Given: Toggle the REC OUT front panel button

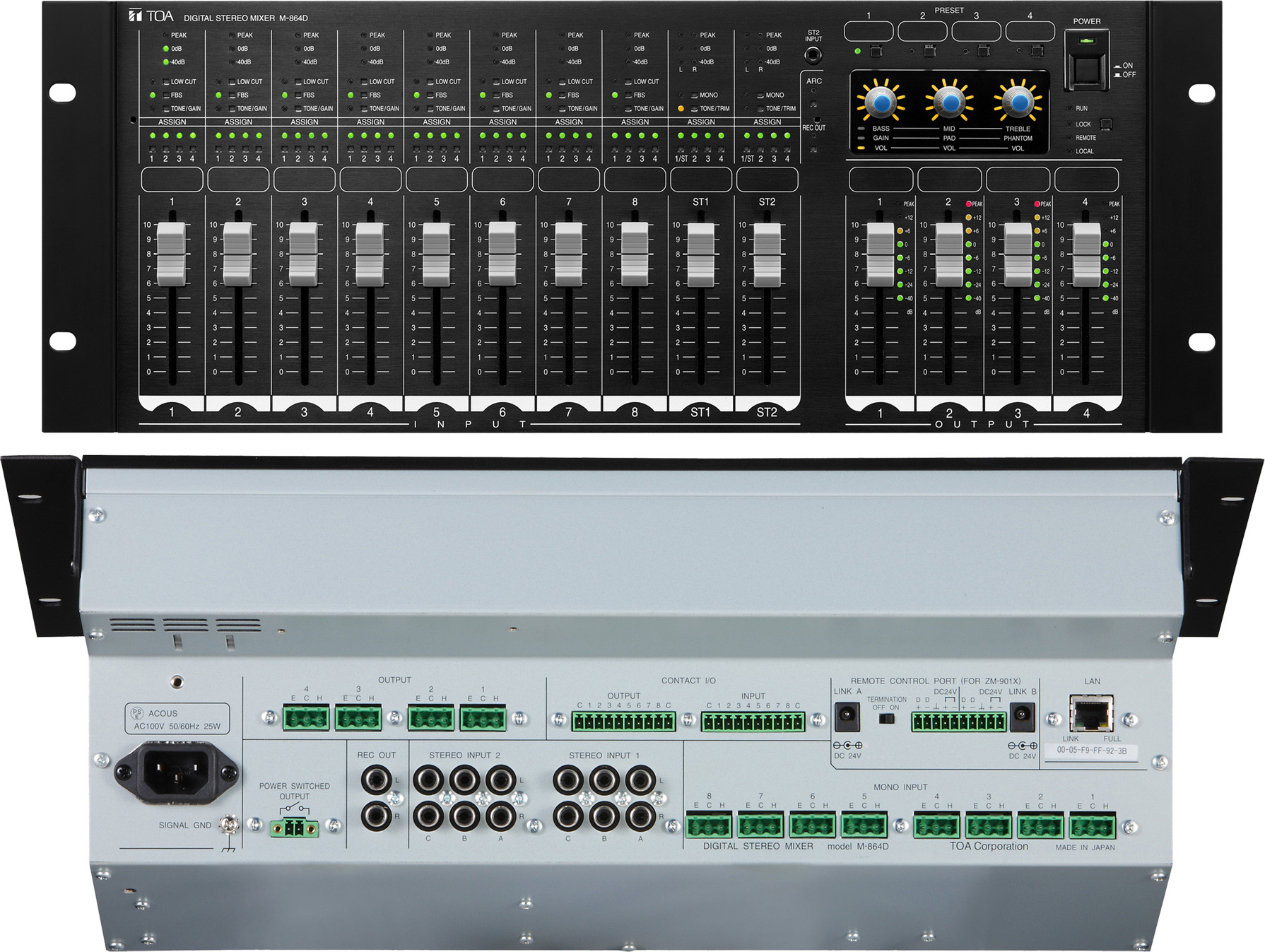Looking at the screenshot, I should (x=813, y=149).
